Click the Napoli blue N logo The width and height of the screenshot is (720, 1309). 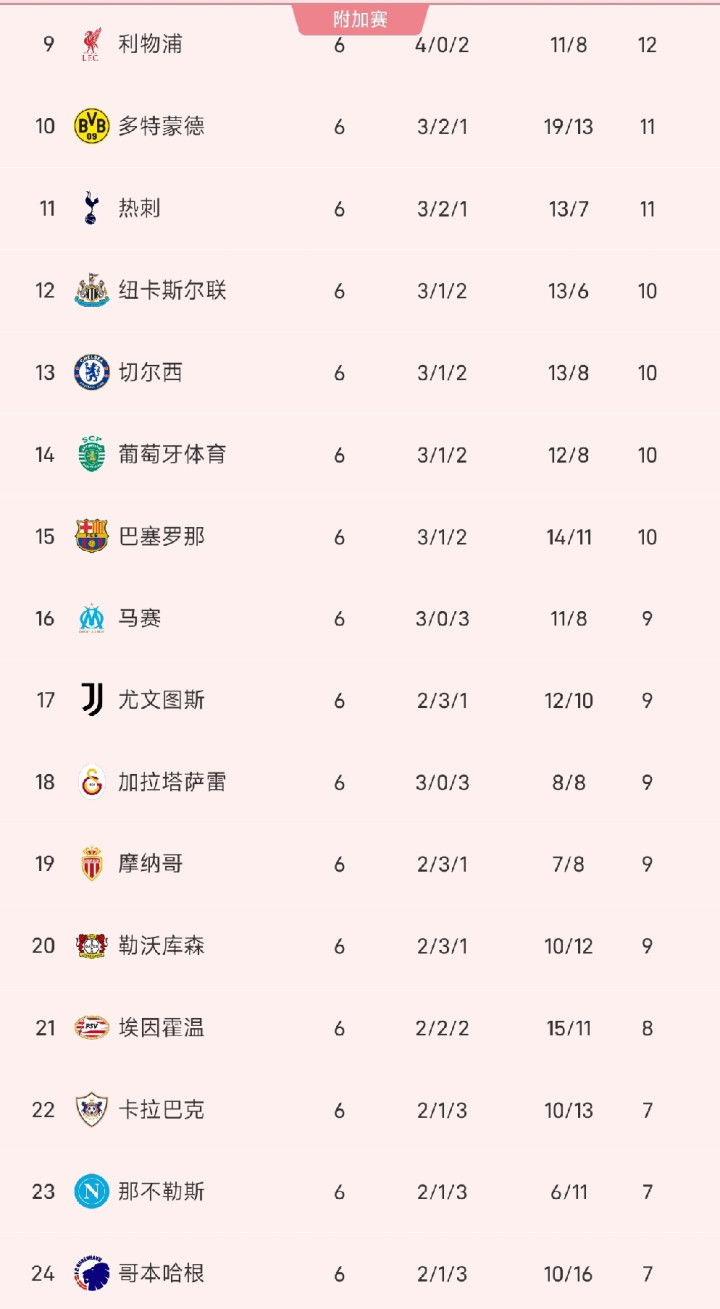coord(91,1192)
